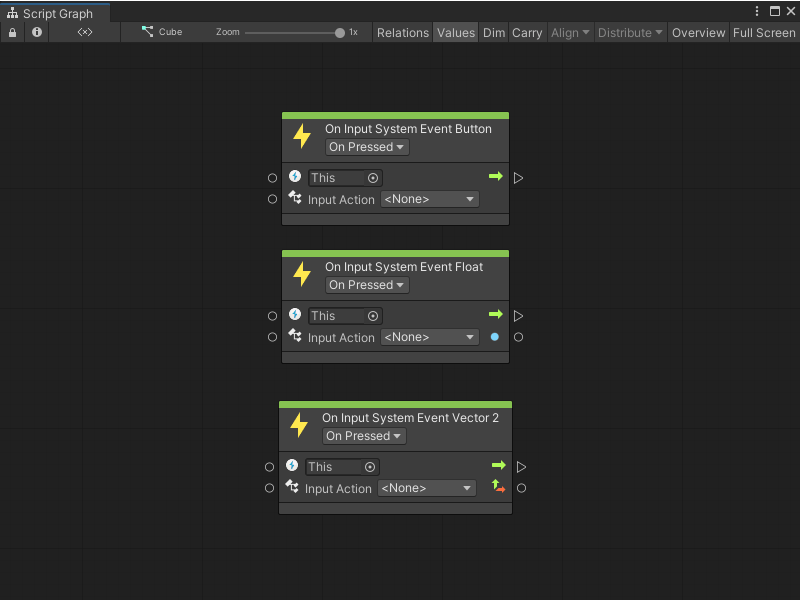The height and width of the screenshot is (600, 800).
Task: Click lightning icon on Event Float node
Action: click(x=302, y=274)
